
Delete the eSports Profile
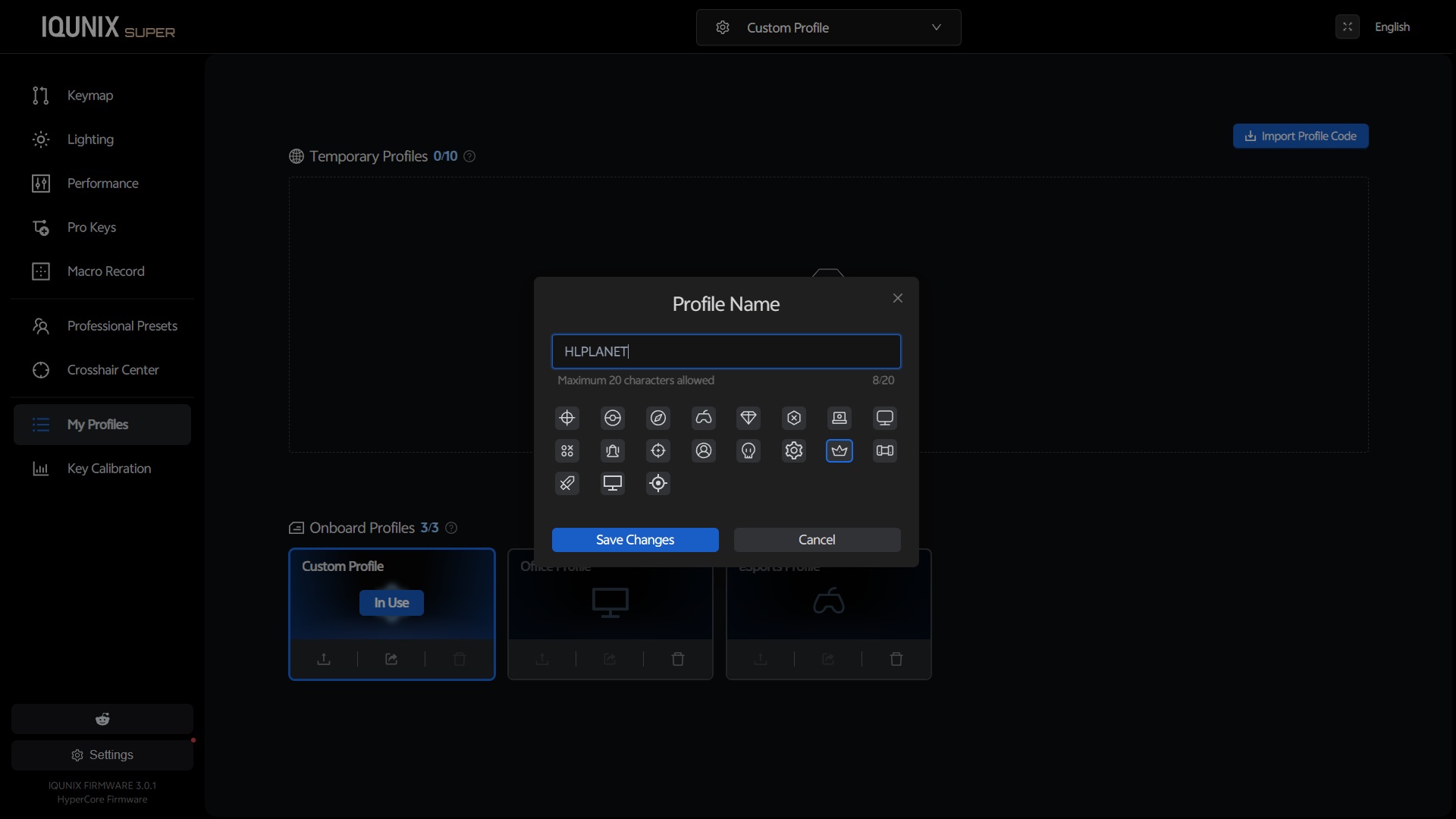click(896, 659)
